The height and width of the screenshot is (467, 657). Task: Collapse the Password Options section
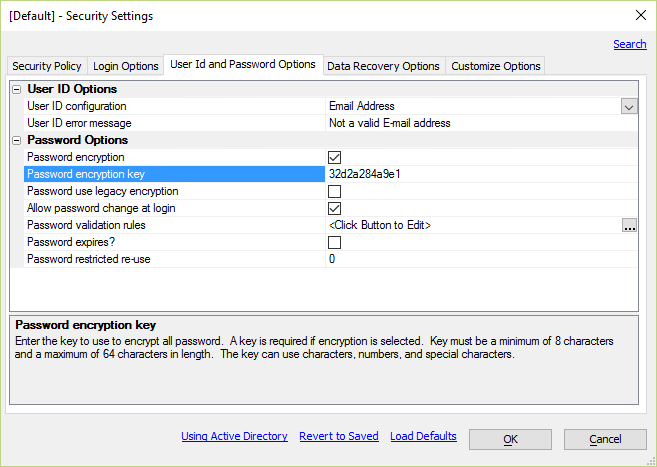coord(17,140)
